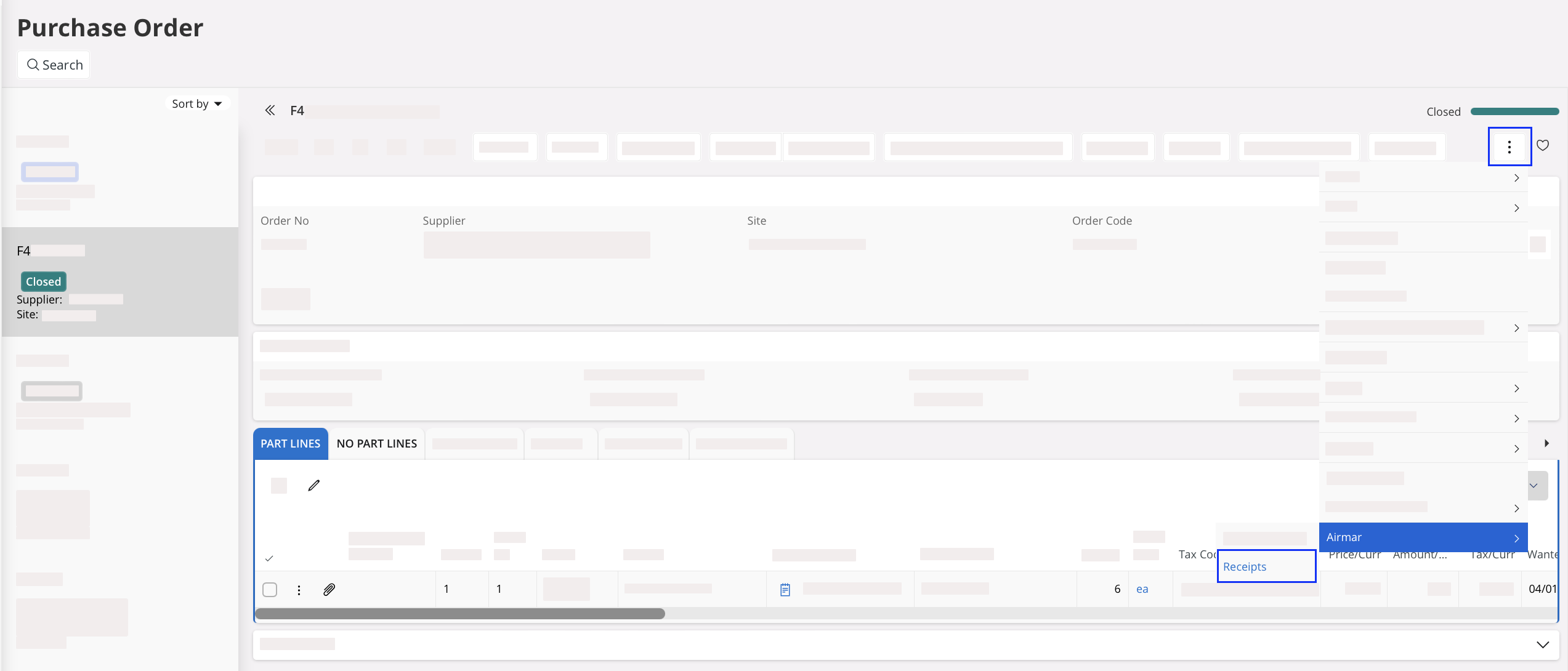This screenshot has height=671, width=1568.
Task: Click the paperclip attachment icon
Action: [x=329, y=590]
